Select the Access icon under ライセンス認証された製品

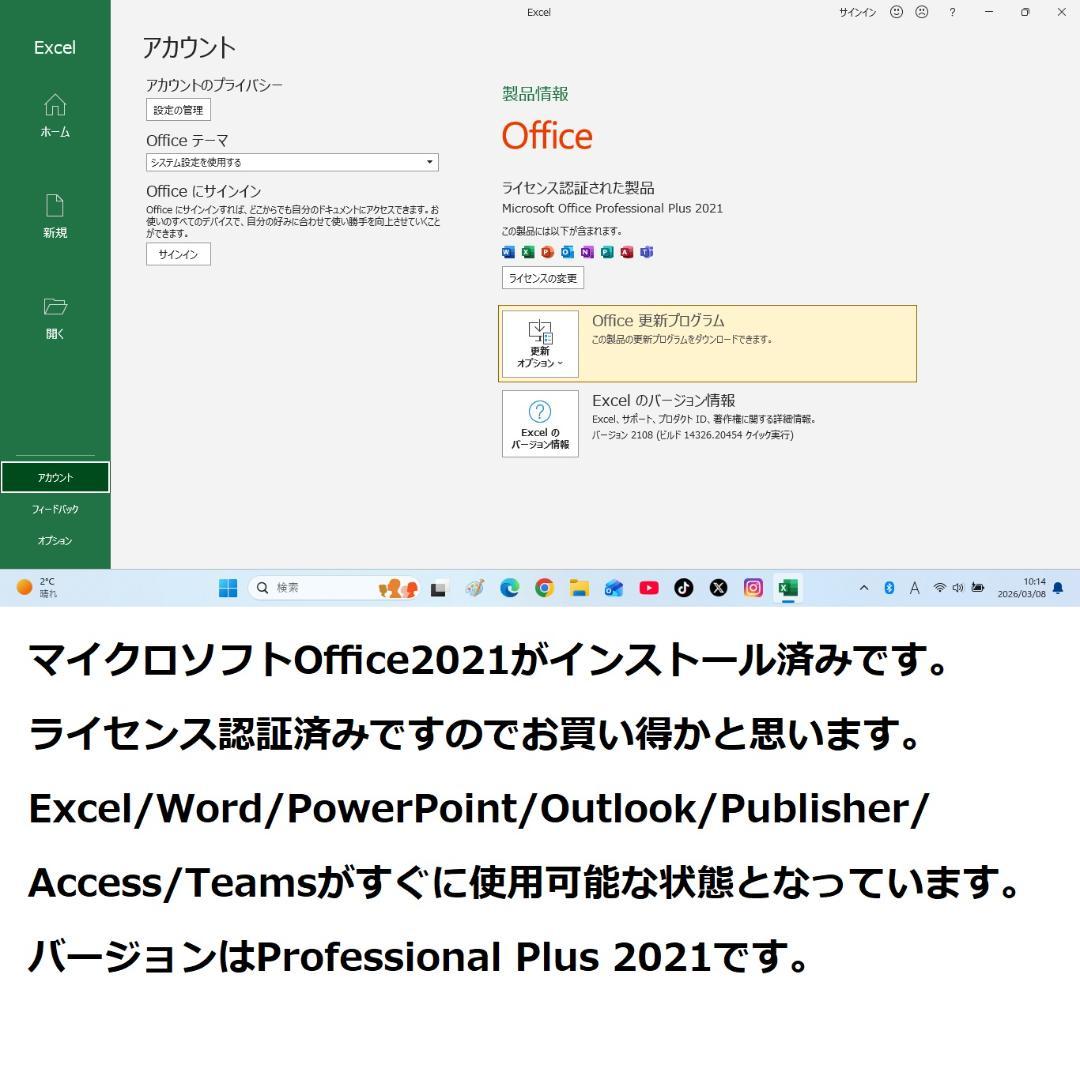point(628,252)
